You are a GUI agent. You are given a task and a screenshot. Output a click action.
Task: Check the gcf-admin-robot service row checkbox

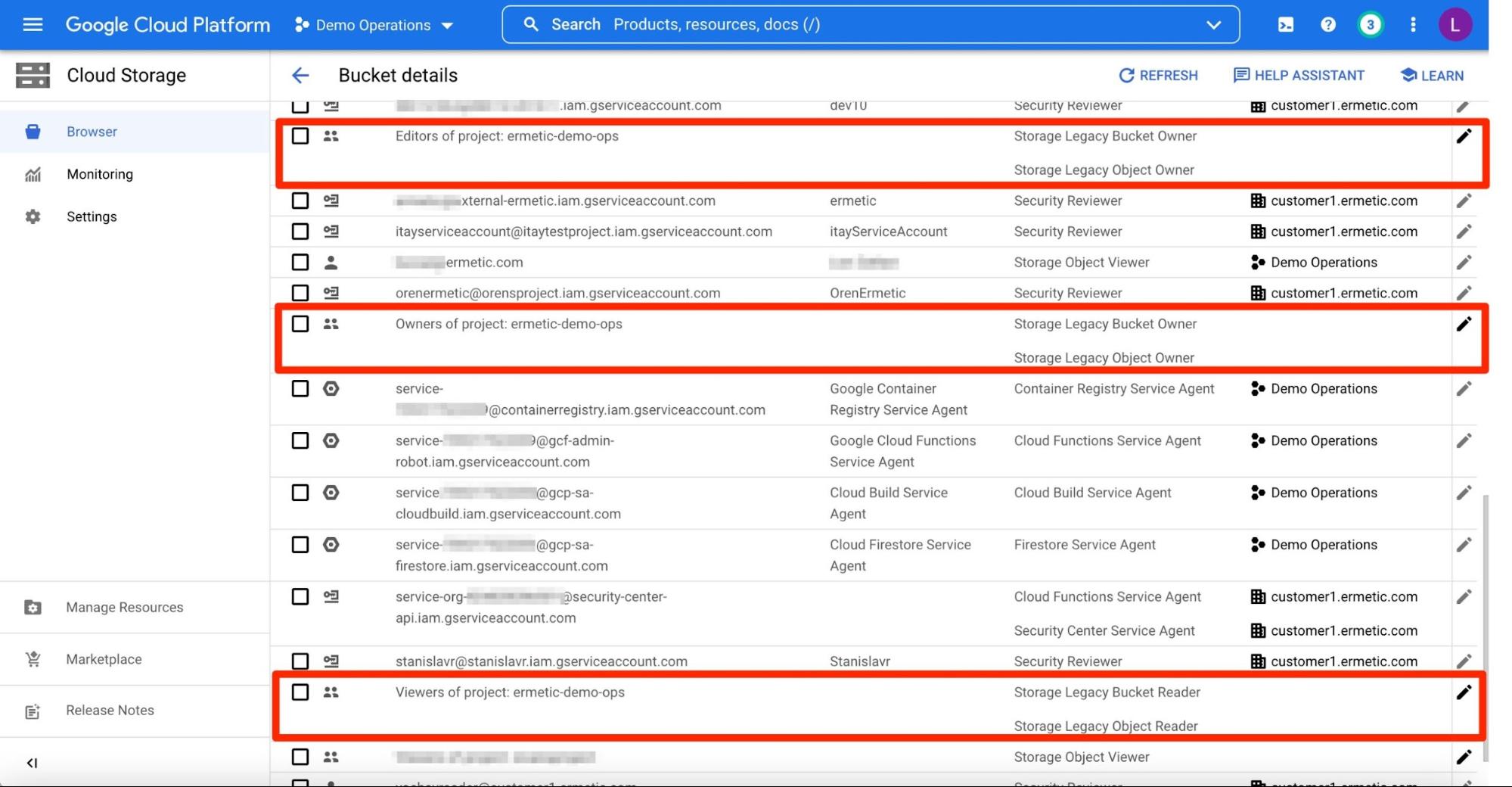click(300, 440)
